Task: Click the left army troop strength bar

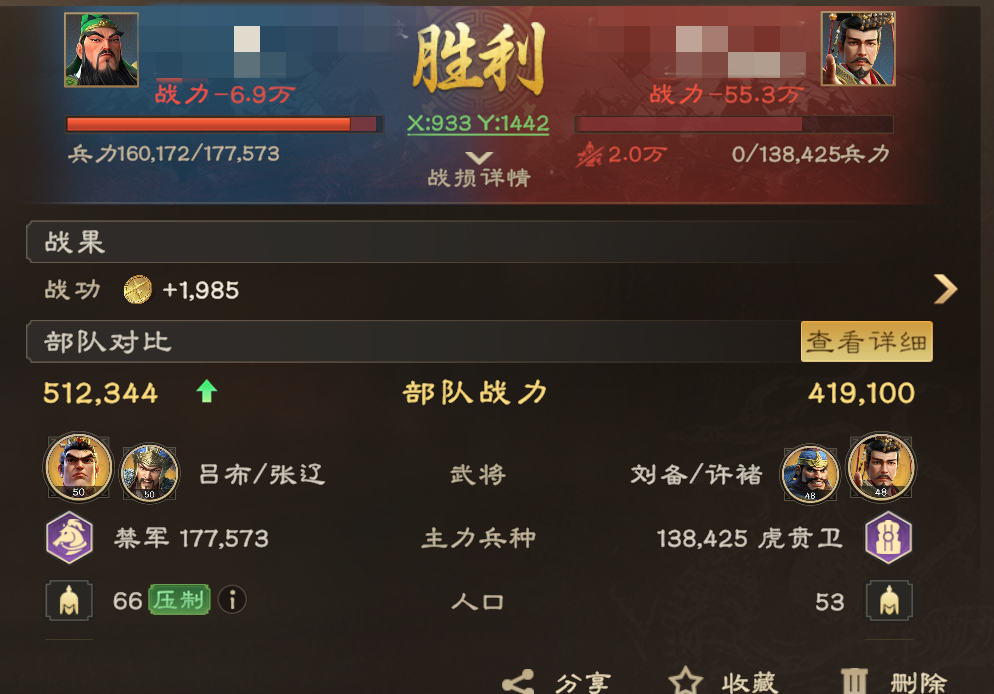Action: click(224, 124)
